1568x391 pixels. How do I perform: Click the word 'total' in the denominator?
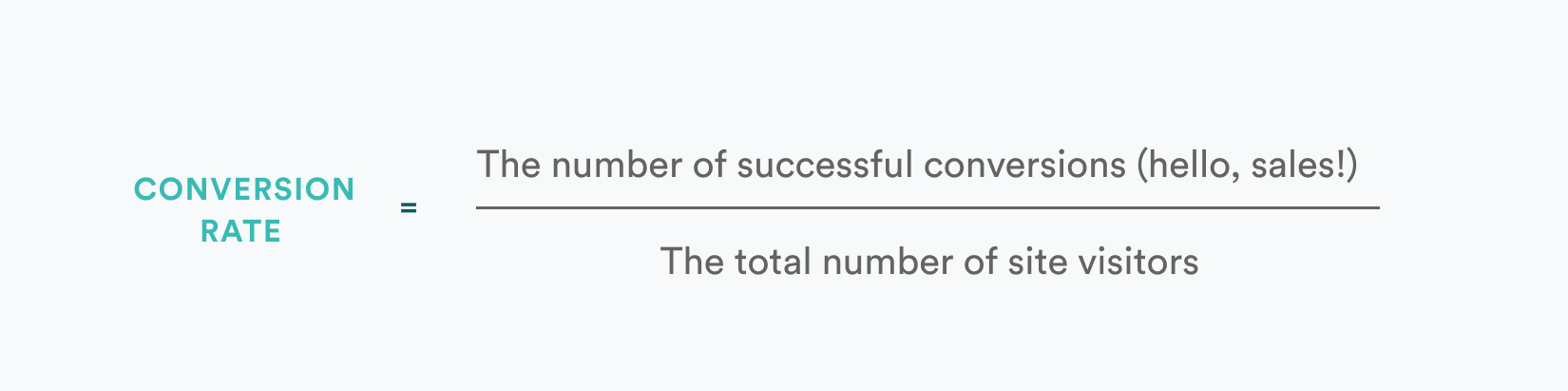coord(774,263)
